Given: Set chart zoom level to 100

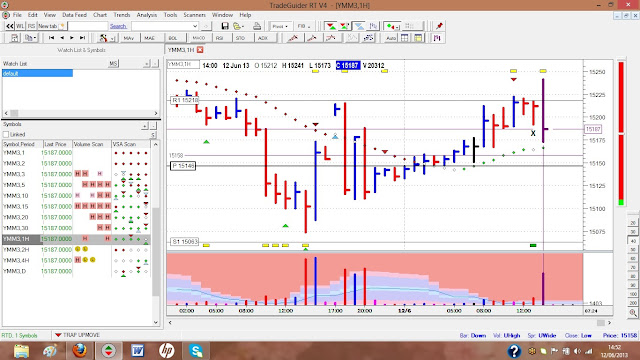Looking at the screenshot, I should click(633, 294).
